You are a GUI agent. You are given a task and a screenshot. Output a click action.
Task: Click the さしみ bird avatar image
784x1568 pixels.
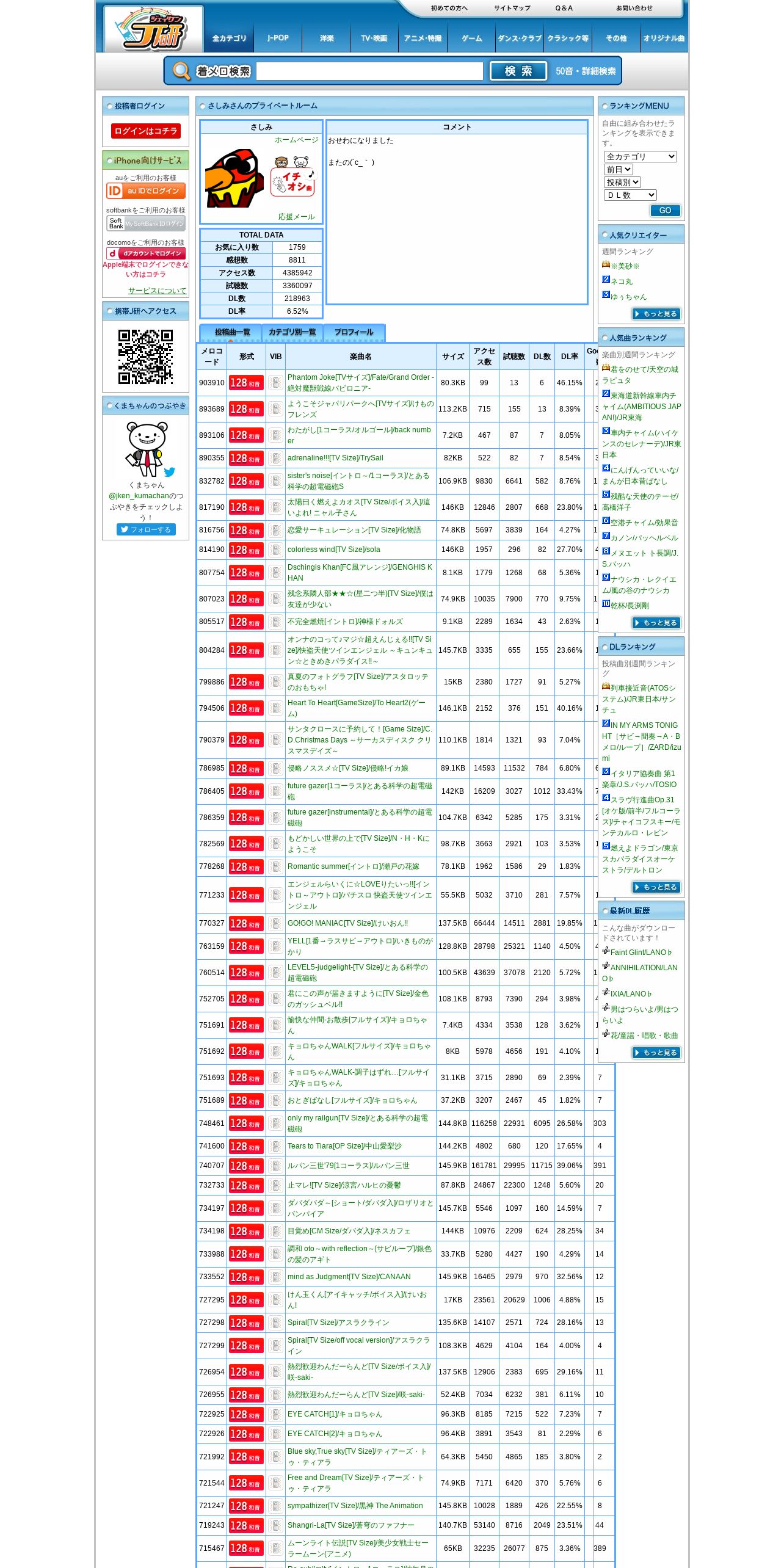click(x=234, y=178)
